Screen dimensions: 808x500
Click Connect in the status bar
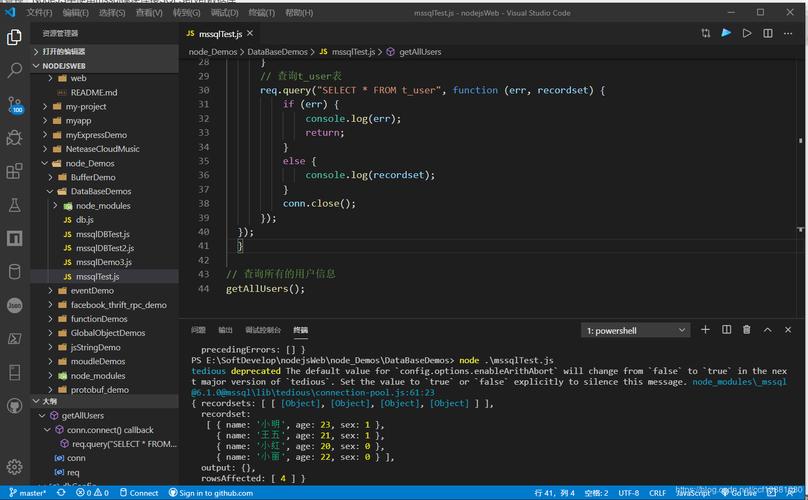(x=139, y=493)
